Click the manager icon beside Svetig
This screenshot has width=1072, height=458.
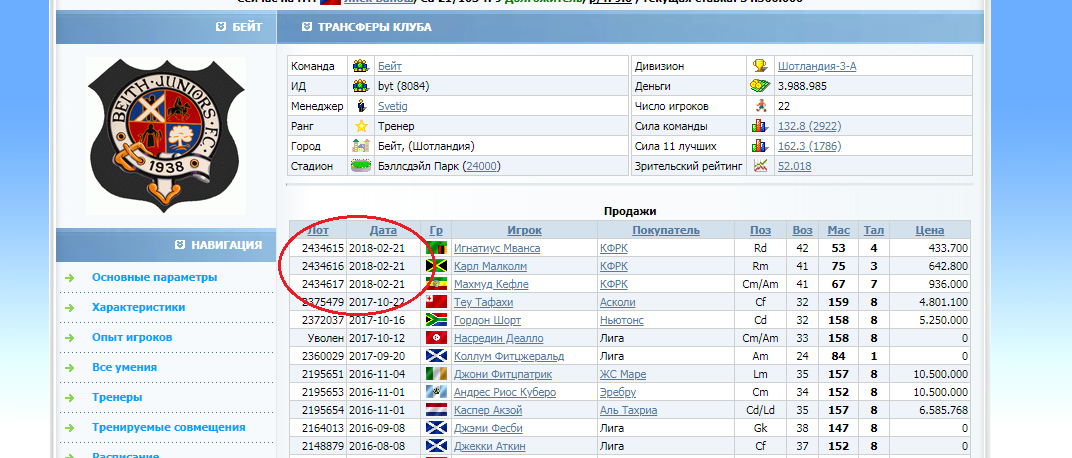coord(360,106)
